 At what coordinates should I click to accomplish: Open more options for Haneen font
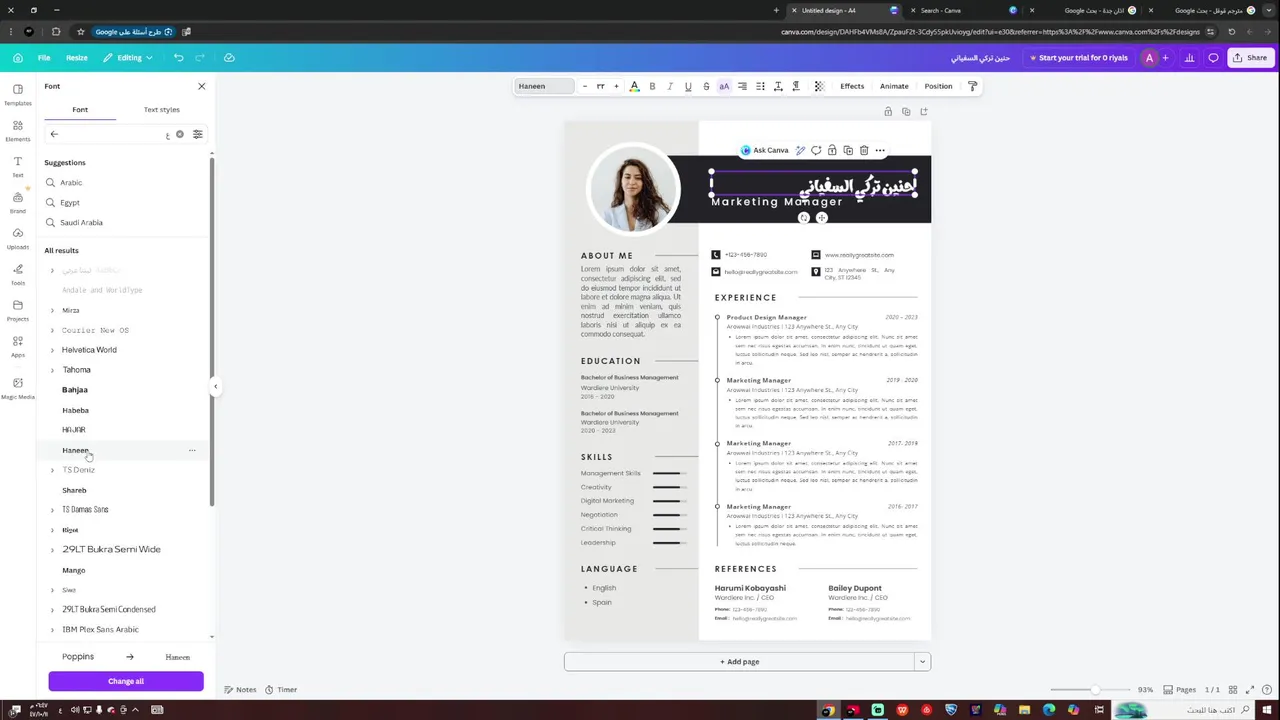(x=192, y=450)
